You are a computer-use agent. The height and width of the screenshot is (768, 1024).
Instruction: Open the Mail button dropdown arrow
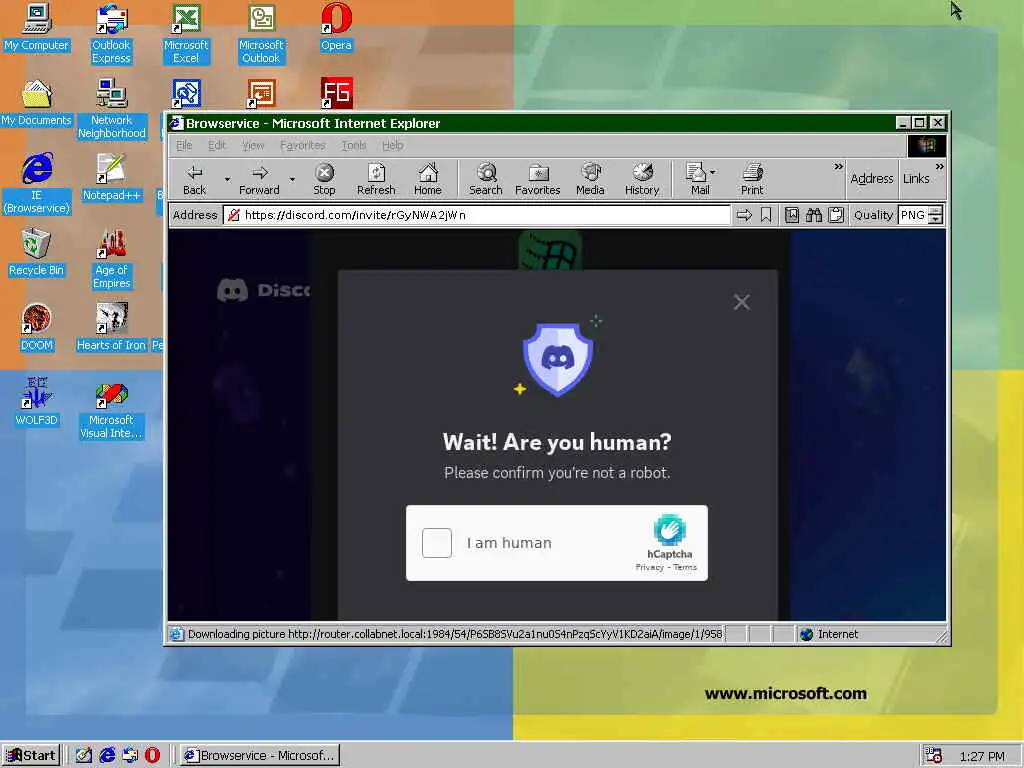[x=712, y=172]
